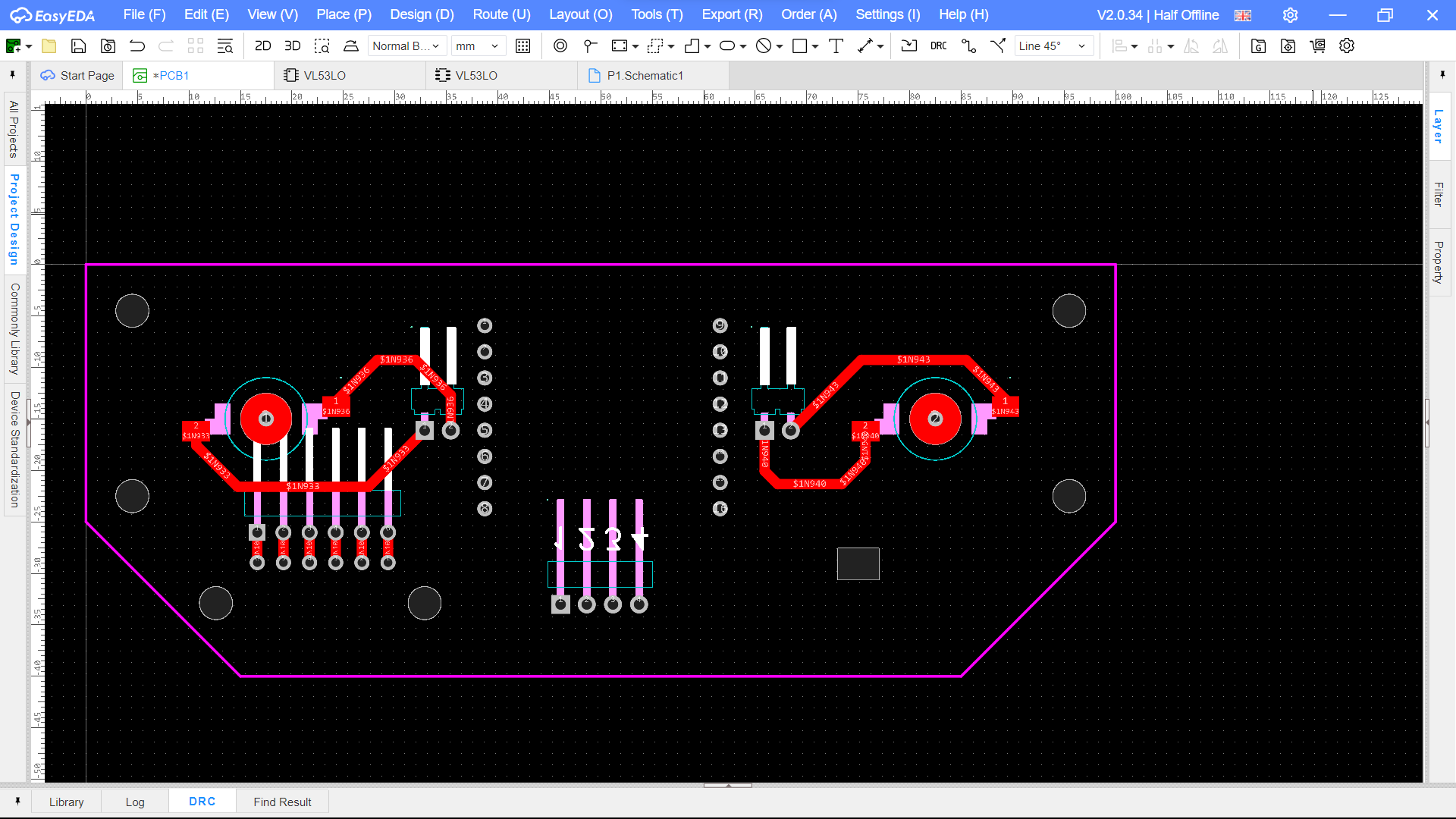Image resolution: width=1456 pixels, height=819 pixels.
Task: Switch to 3D view mode
Action: point(292,46)
